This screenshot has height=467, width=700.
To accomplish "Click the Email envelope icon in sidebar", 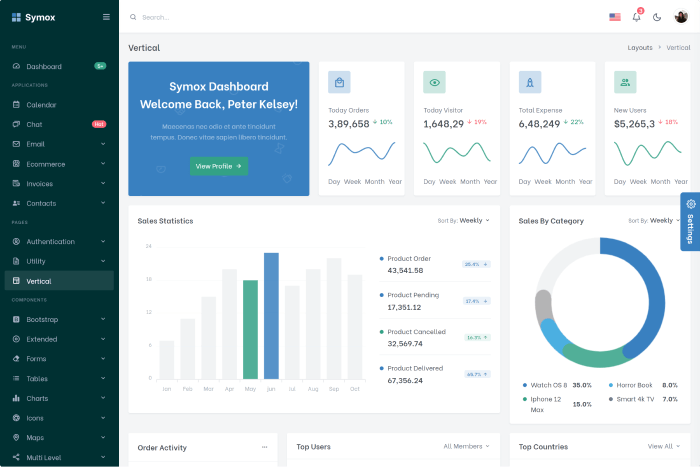I will pos(16,144).
